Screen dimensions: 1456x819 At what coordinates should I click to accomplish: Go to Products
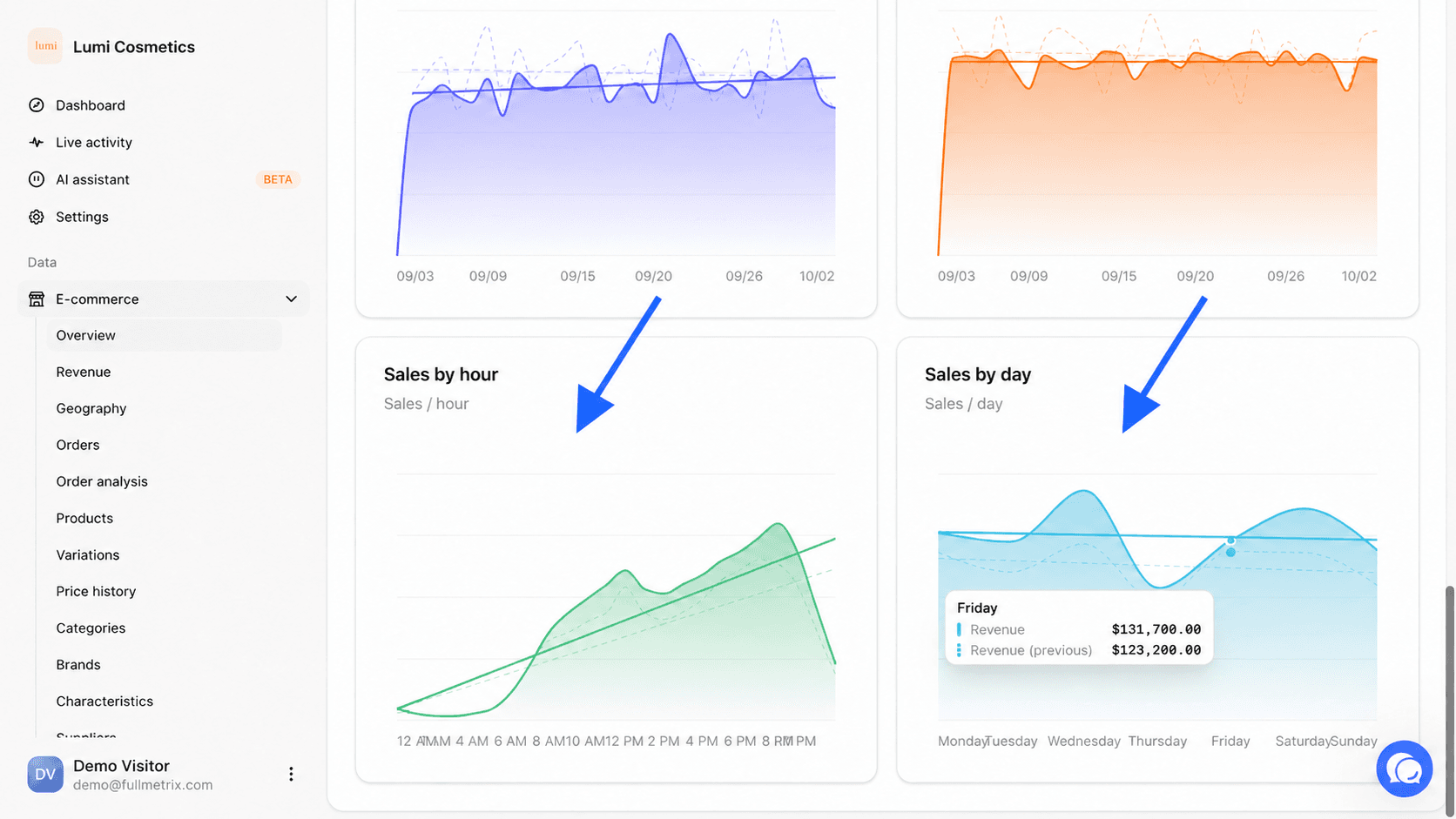tap(84, 518)
